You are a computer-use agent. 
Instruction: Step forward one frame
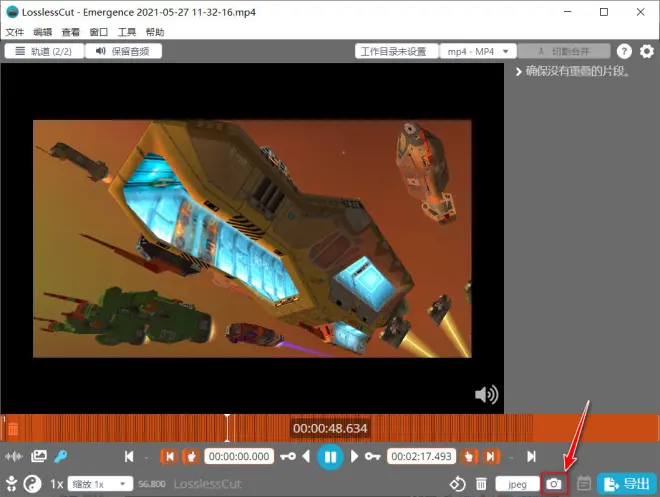tap(354, 457)
